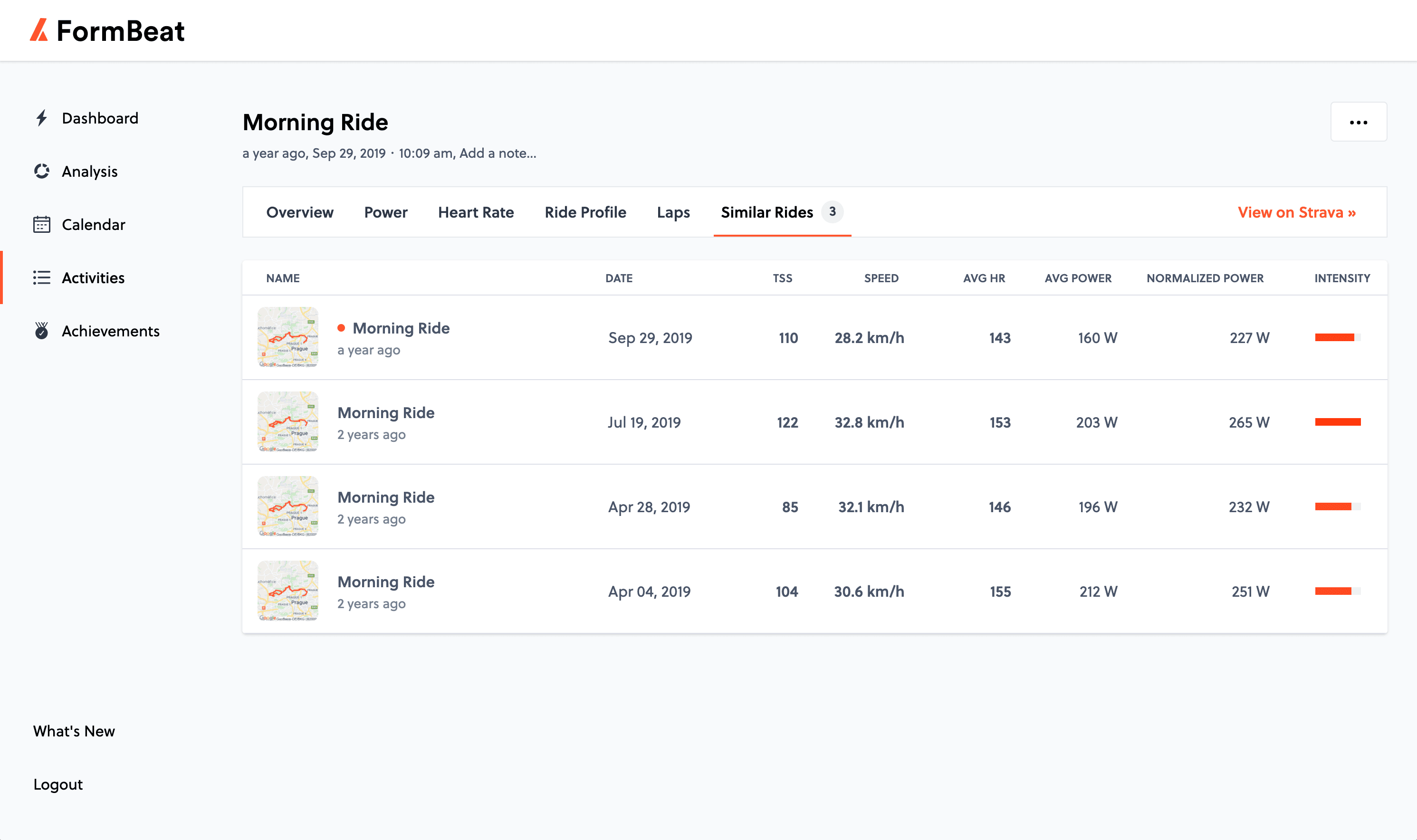Click the orange dot beside the current Morning Ride
Screen dimensions: 1417x840
click(341, 328)
